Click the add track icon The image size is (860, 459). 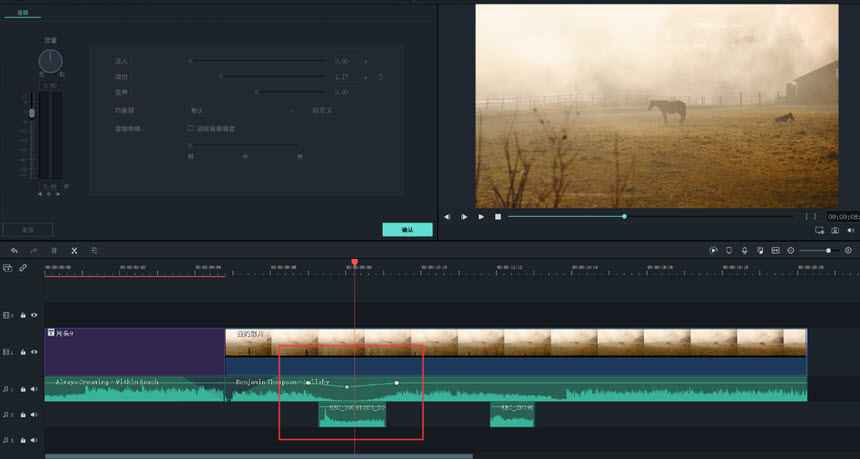pyautogui.click(x=8, y=268)
